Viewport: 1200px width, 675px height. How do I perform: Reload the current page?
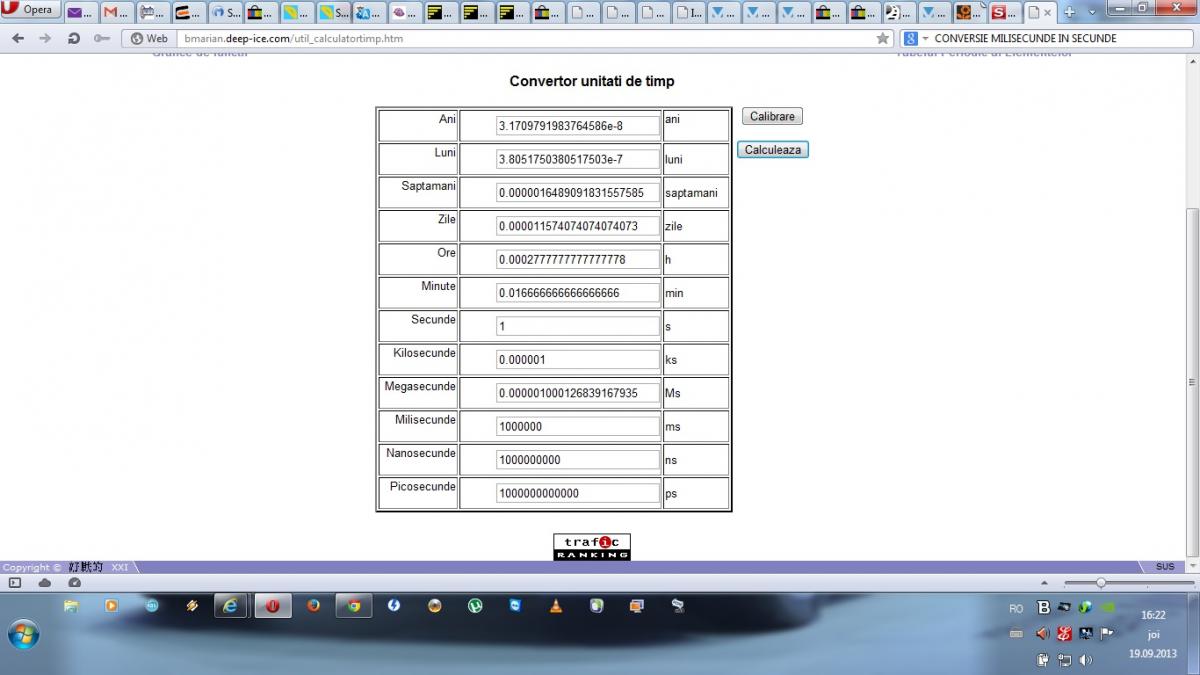point(73,38)
